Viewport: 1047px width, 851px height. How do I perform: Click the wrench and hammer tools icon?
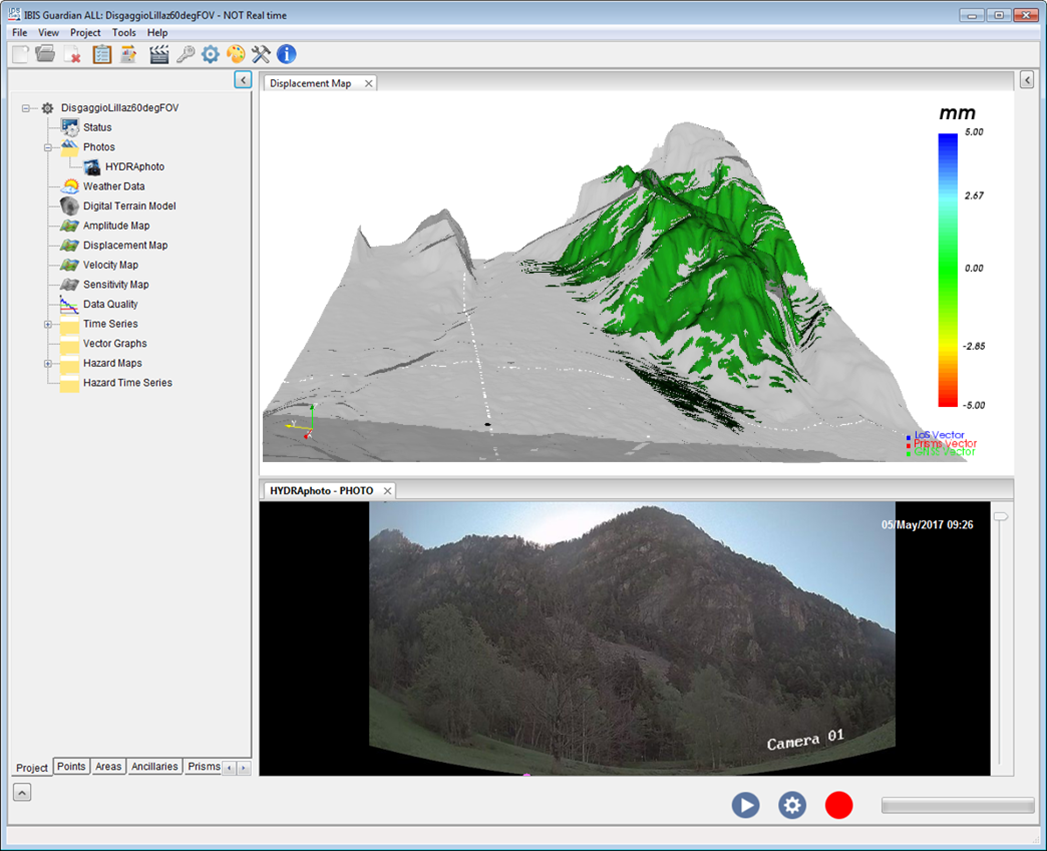pos(260,54)
